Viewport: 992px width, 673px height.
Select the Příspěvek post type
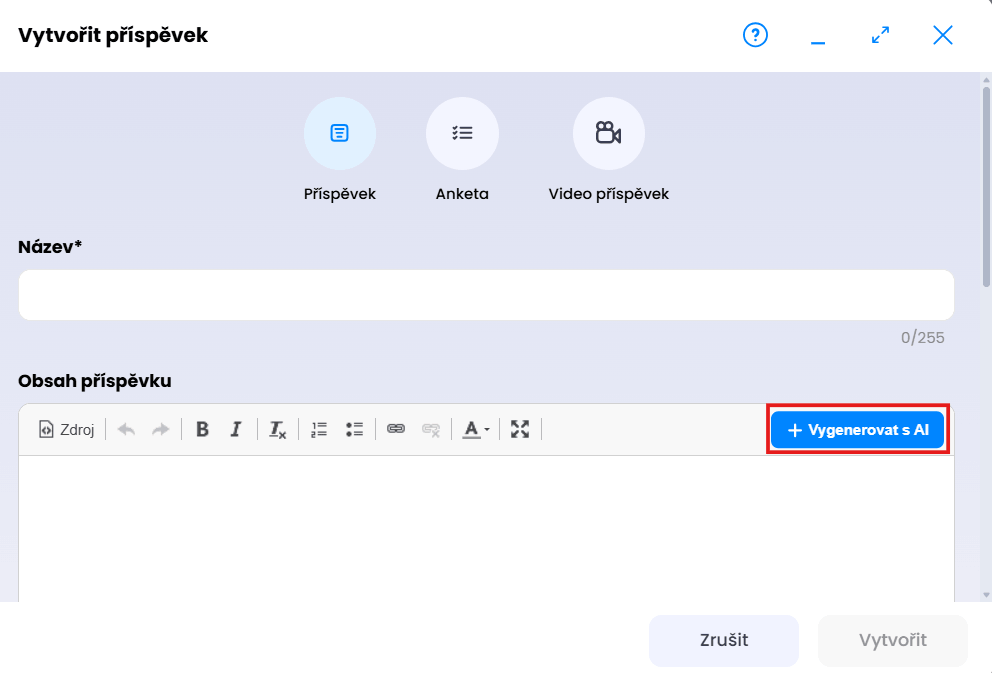(340, 134)
